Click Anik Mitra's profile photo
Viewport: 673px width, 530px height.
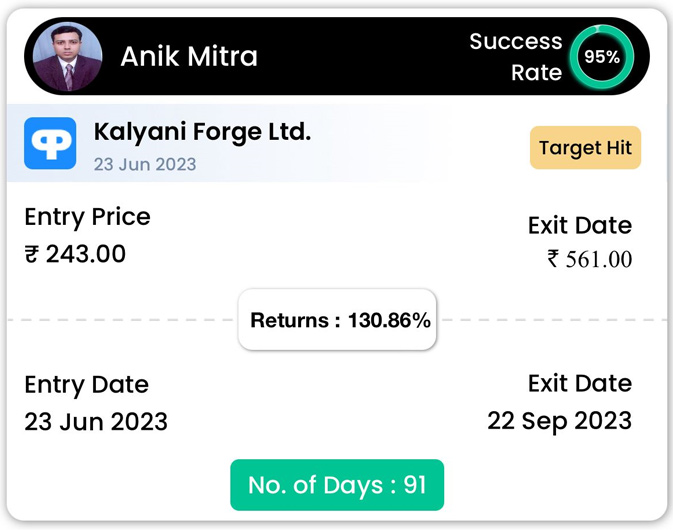[68, 57]
